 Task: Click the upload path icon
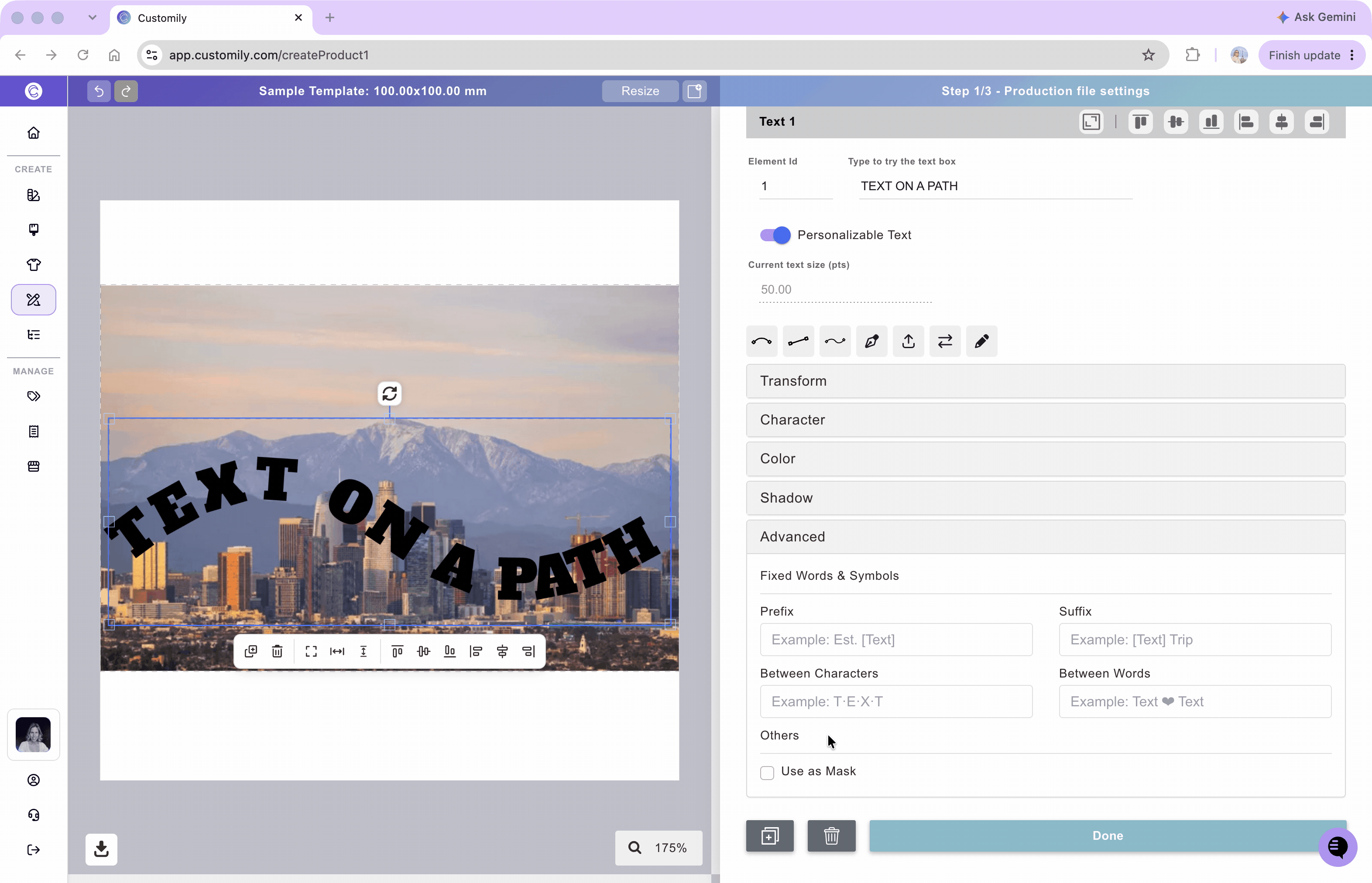tap(909, 341)
